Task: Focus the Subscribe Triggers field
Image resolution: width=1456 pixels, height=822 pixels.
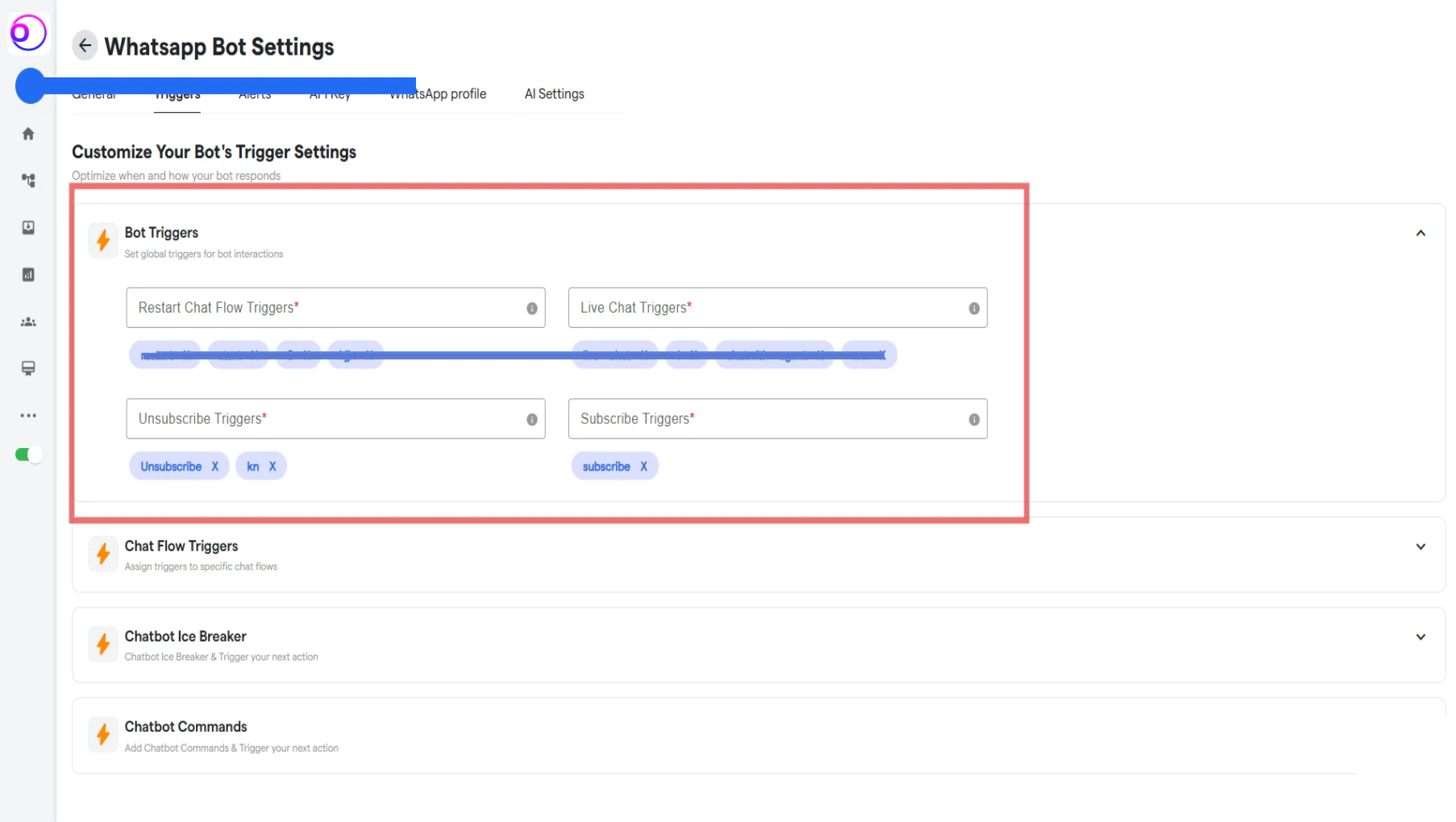Action: pos(778,419)
